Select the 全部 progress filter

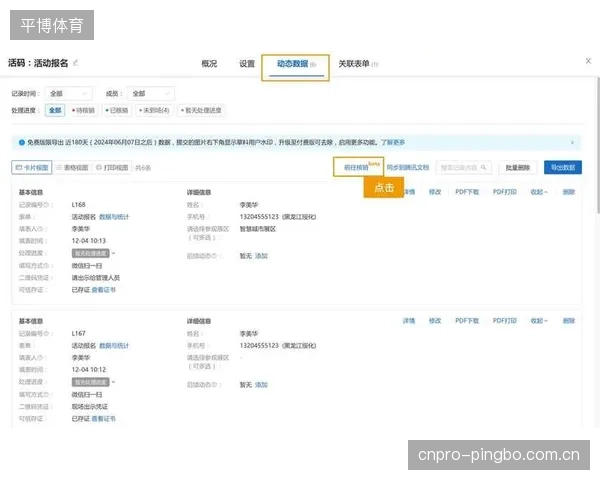55,111
